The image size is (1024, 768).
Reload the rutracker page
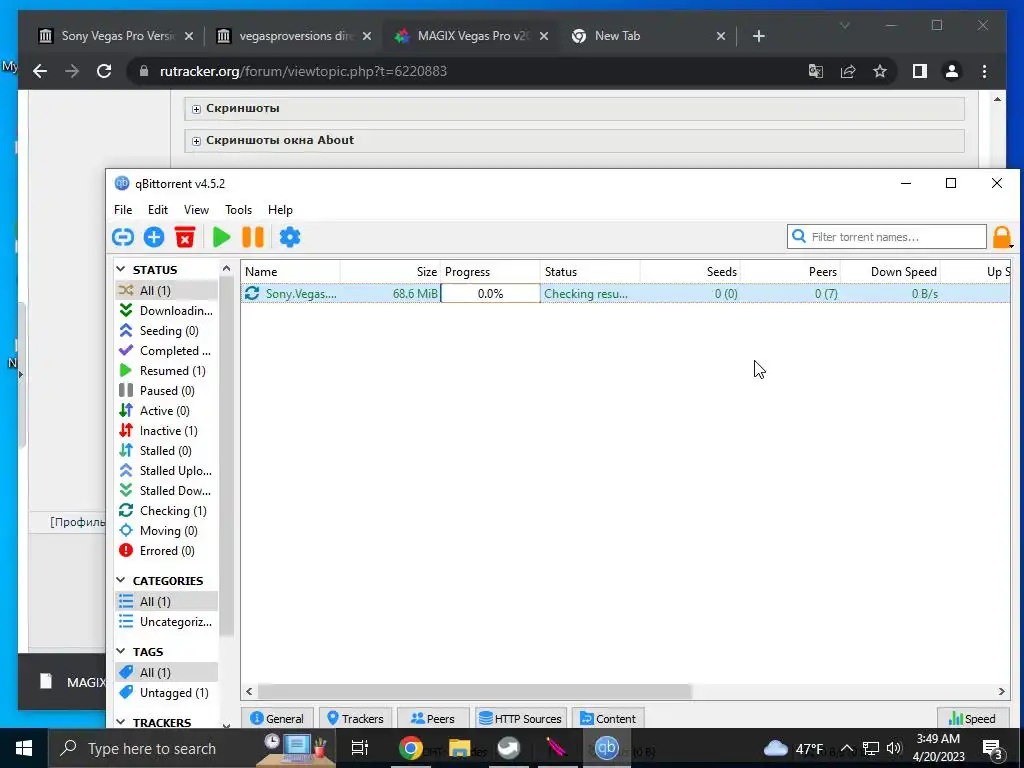pyautogui.click(x=104, y=71)
